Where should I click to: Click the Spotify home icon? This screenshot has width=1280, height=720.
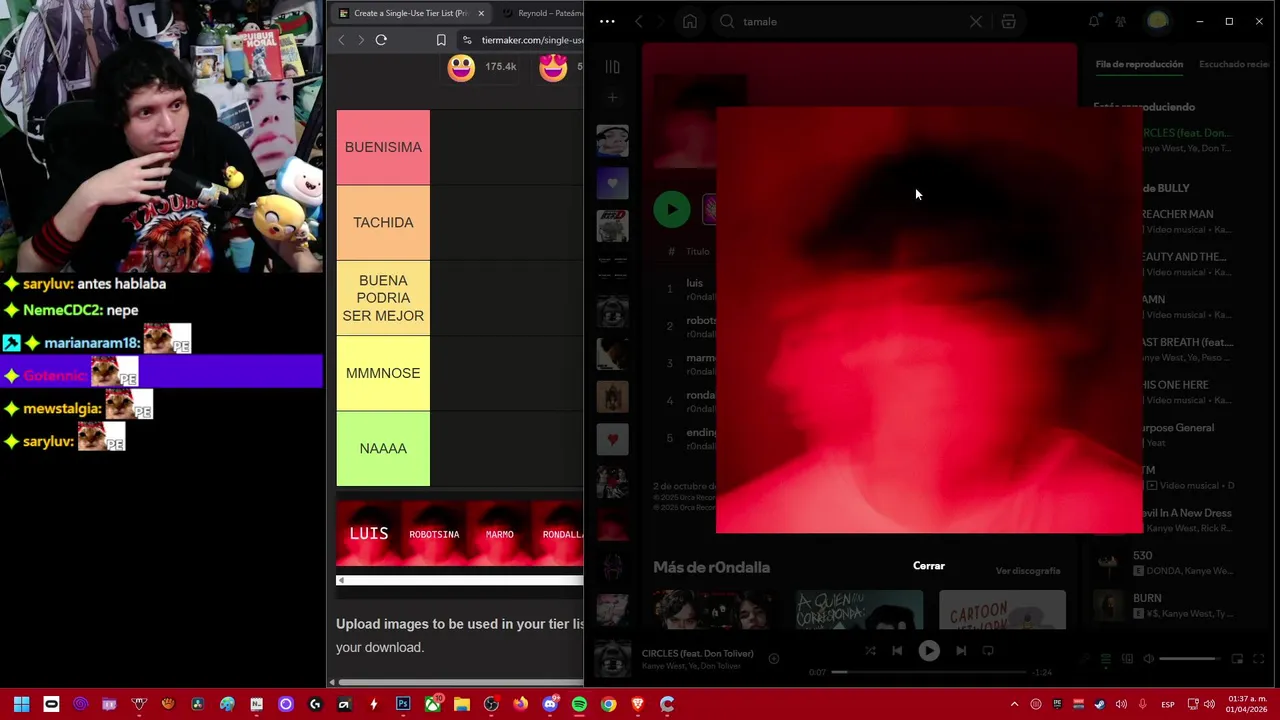690,21
